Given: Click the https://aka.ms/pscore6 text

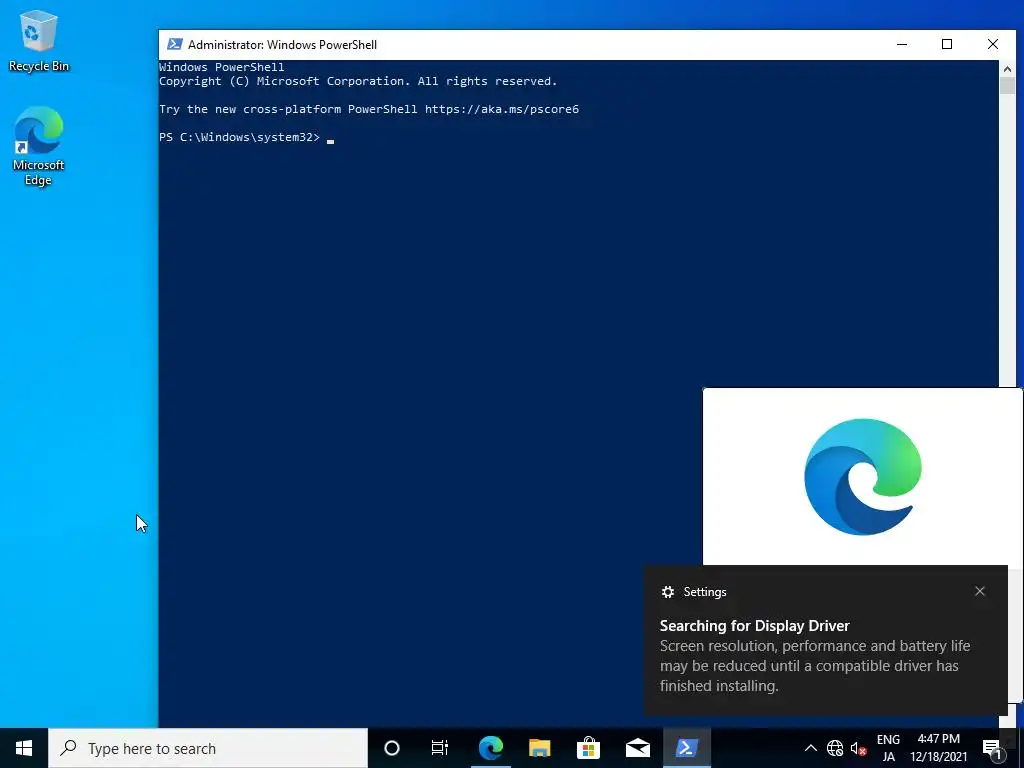Looking at the screenshot, I should [502, 109].
